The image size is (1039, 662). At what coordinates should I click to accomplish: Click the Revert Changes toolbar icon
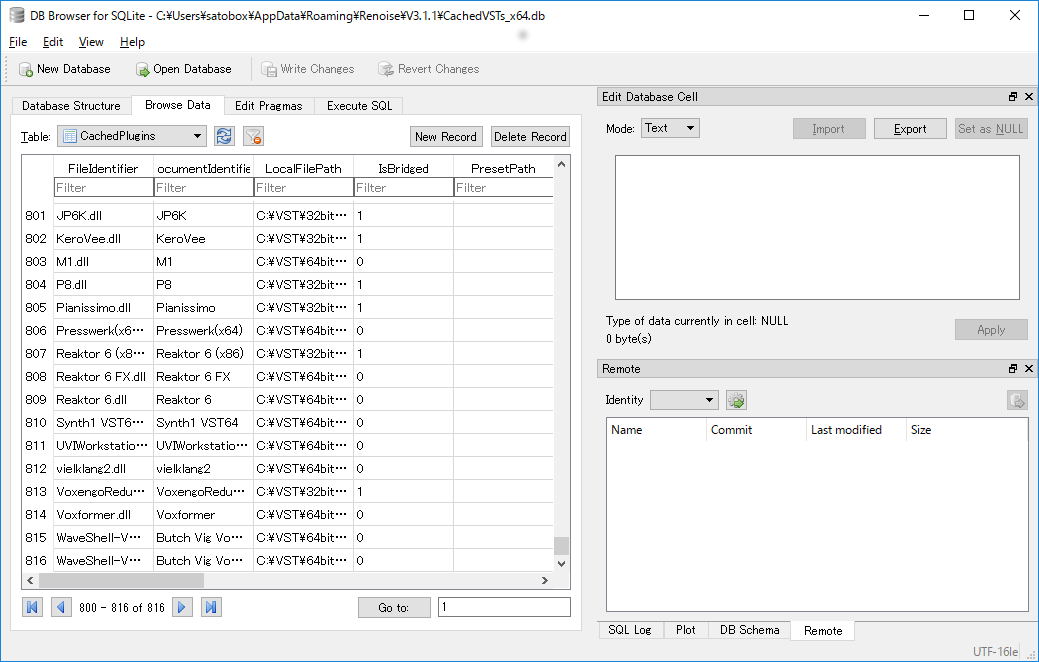386,69
